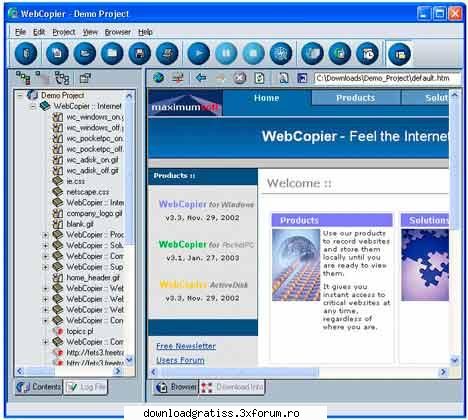Open the Free Newsletter link
The height and width of the screenshot is (420, 468).
tap(186, 346)
